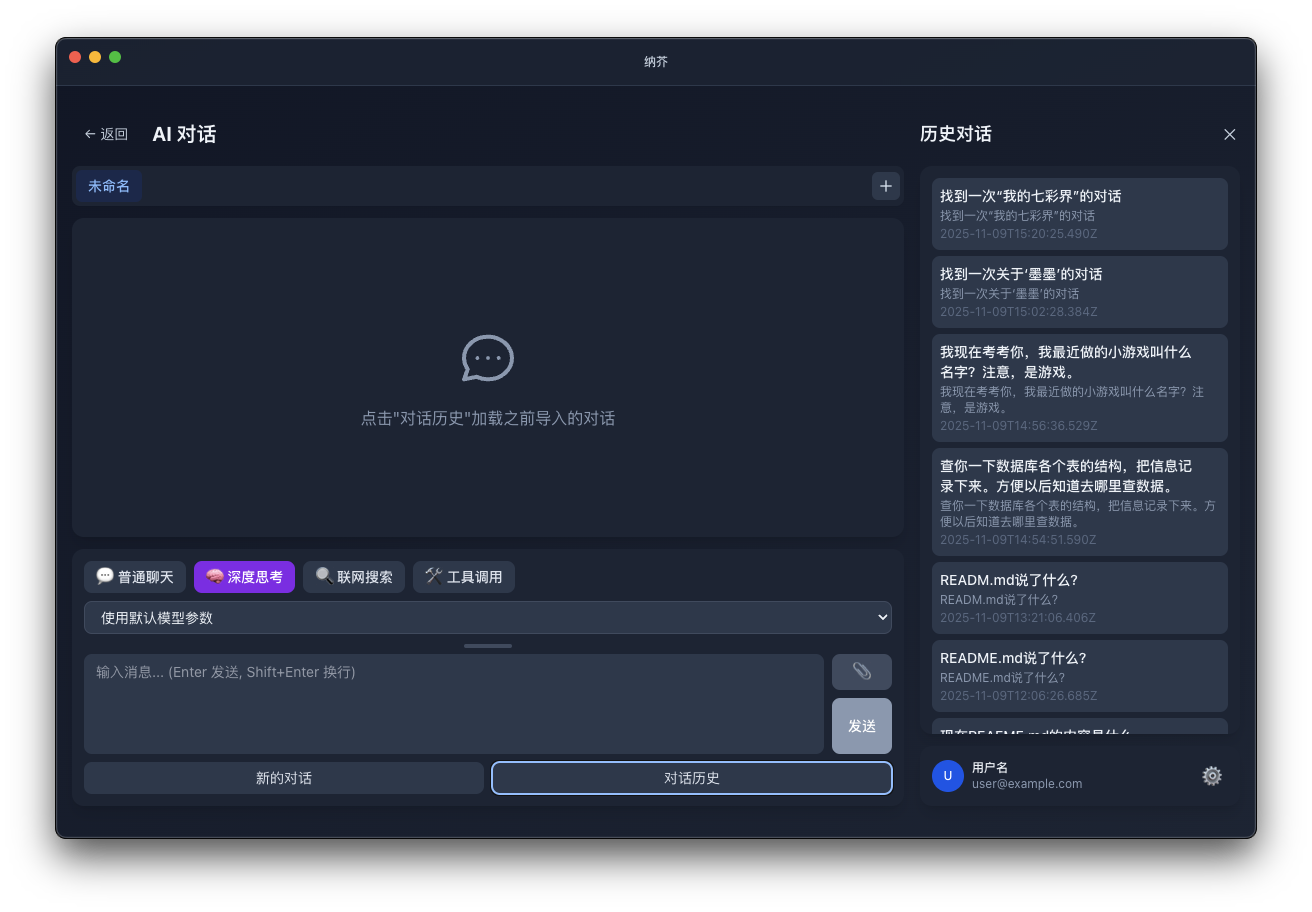Click the back arrow next to 返回
The height and width of the screenshot is (912, 1312).
[88, 133]
